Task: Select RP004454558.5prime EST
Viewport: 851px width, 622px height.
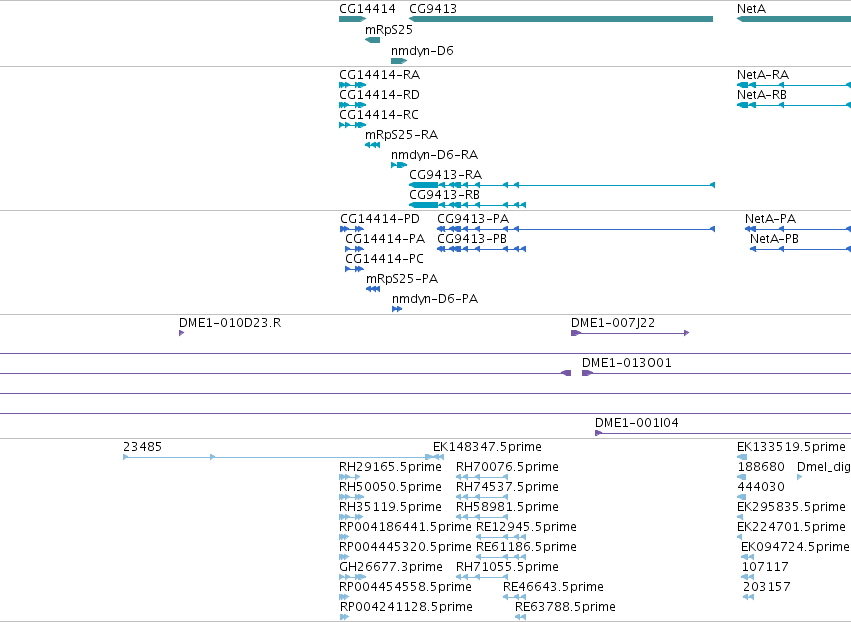Action: [344, 597]
